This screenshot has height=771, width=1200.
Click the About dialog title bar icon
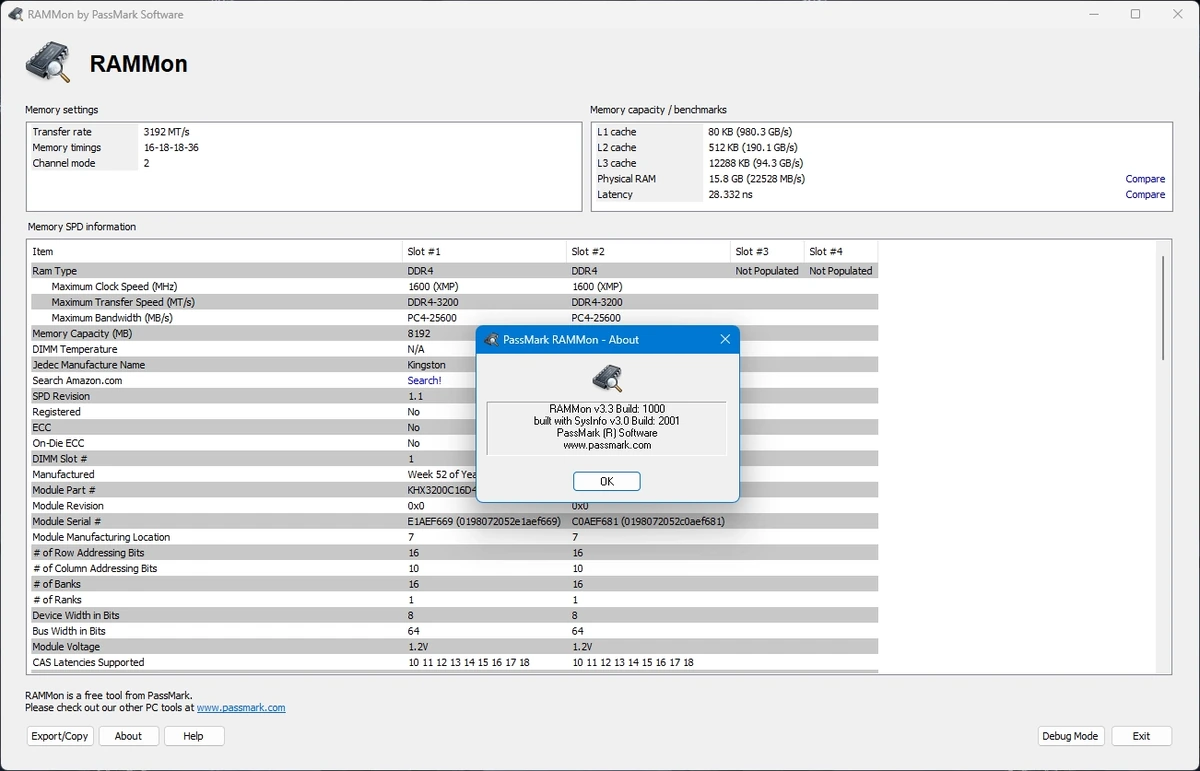(492, 340)
